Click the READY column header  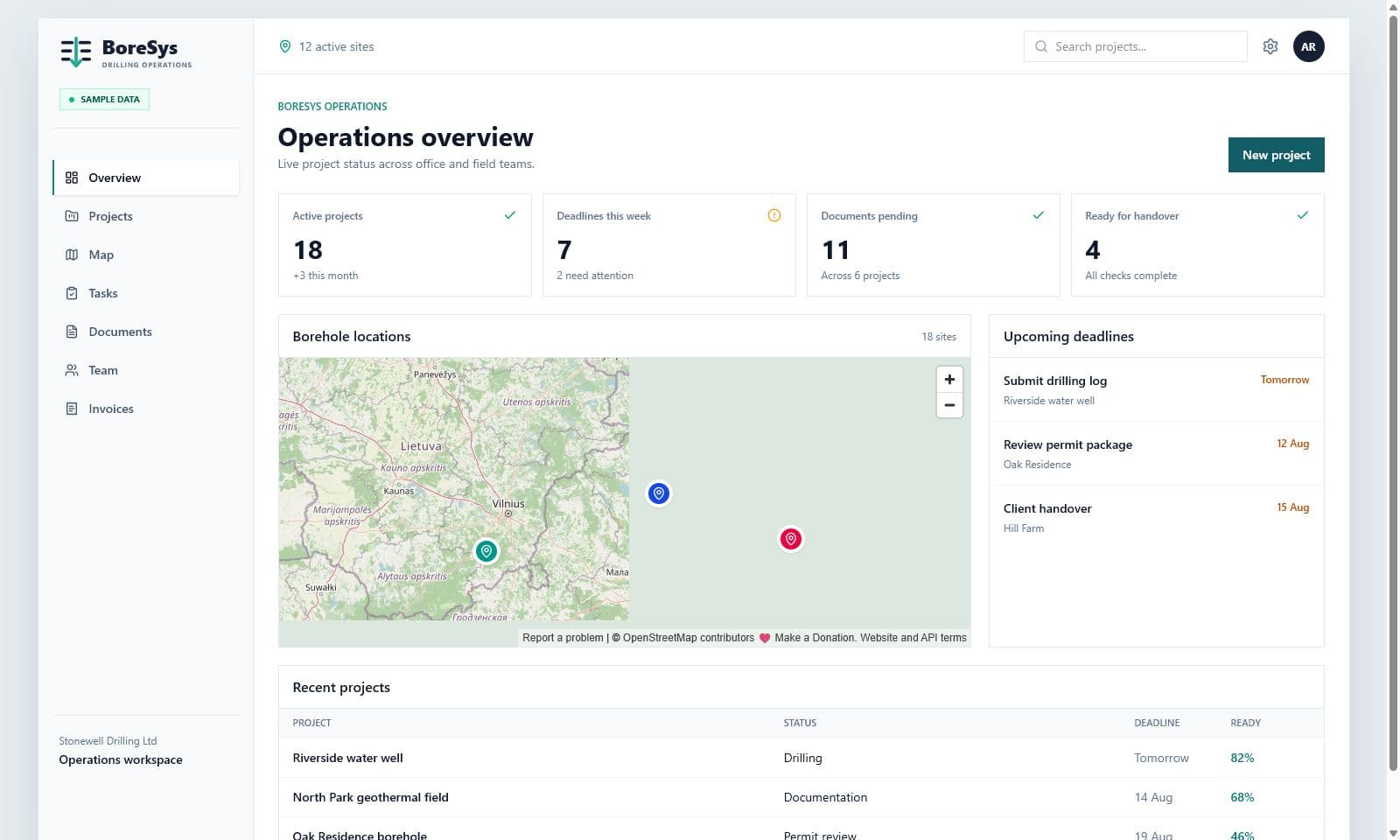click(1245, 723)
